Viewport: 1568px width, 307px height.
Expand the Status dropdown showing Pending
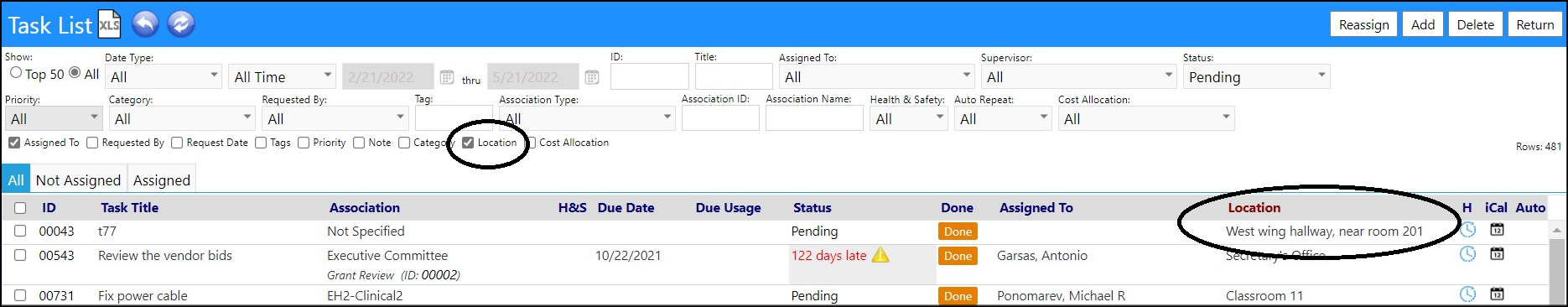coord(1256,76)
